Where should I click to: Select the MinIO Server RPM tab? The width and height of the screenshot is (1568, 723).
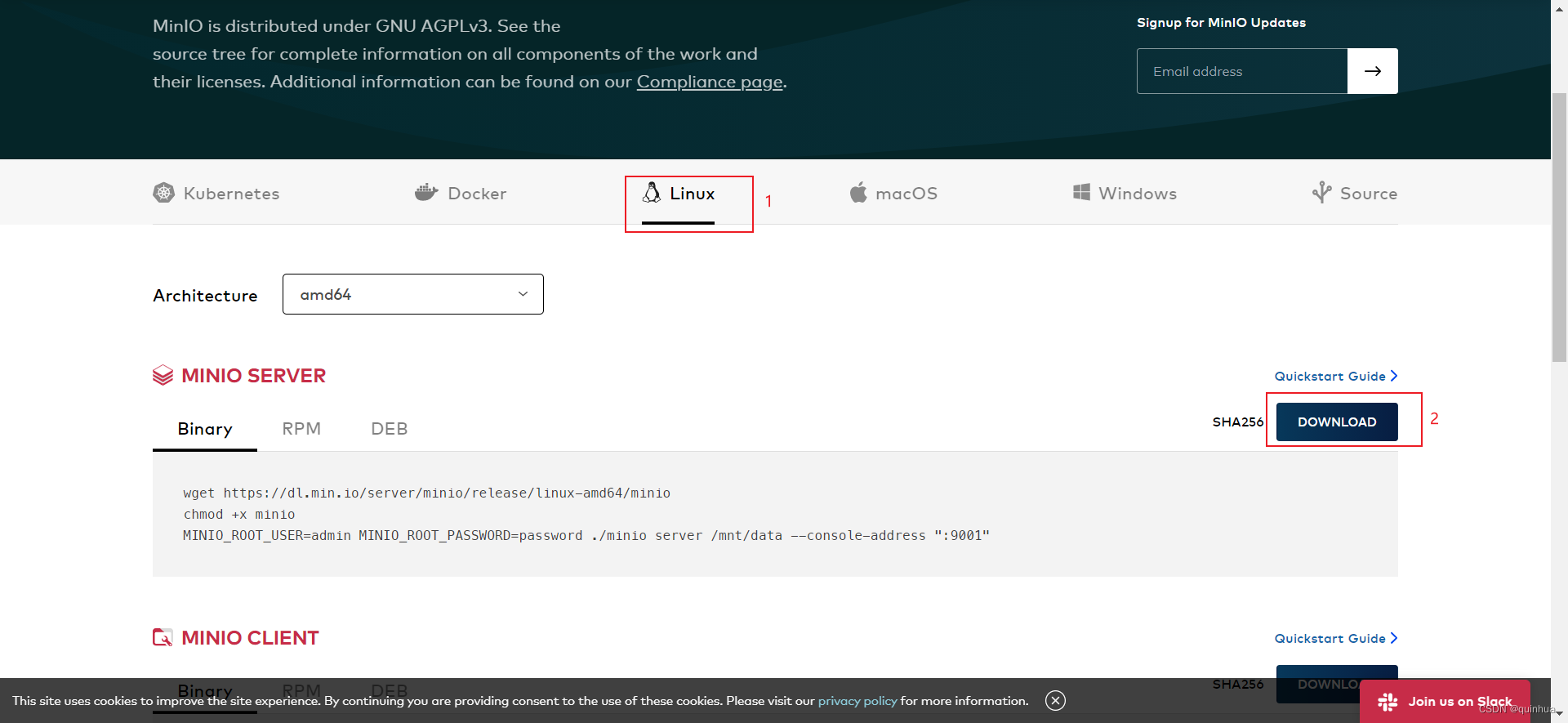301,429
